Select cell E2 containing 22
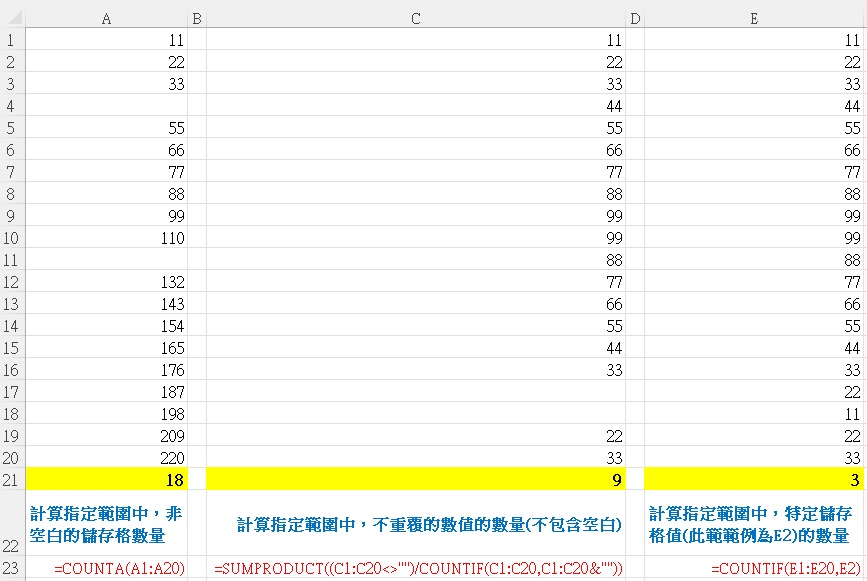 click(x=753, y=62)
